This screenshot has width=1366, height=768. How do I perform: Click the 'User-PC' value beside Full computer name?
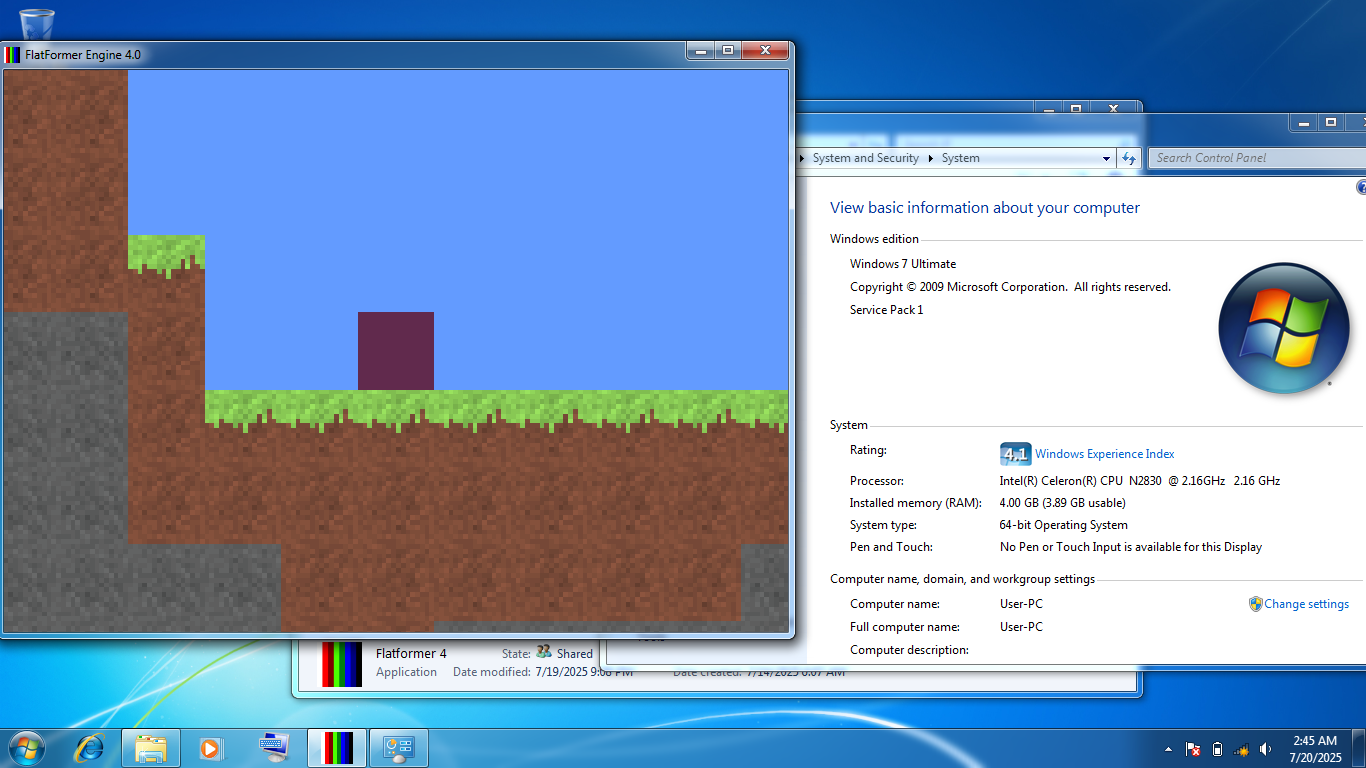coord(1021,627)
